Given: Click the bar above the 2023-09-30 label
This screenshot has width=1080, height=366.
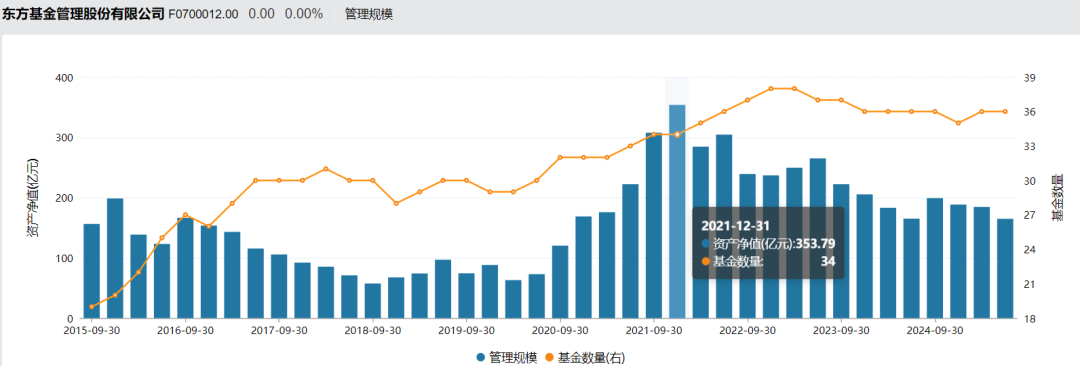Looking at the screenshot, I should pos(841,251).
